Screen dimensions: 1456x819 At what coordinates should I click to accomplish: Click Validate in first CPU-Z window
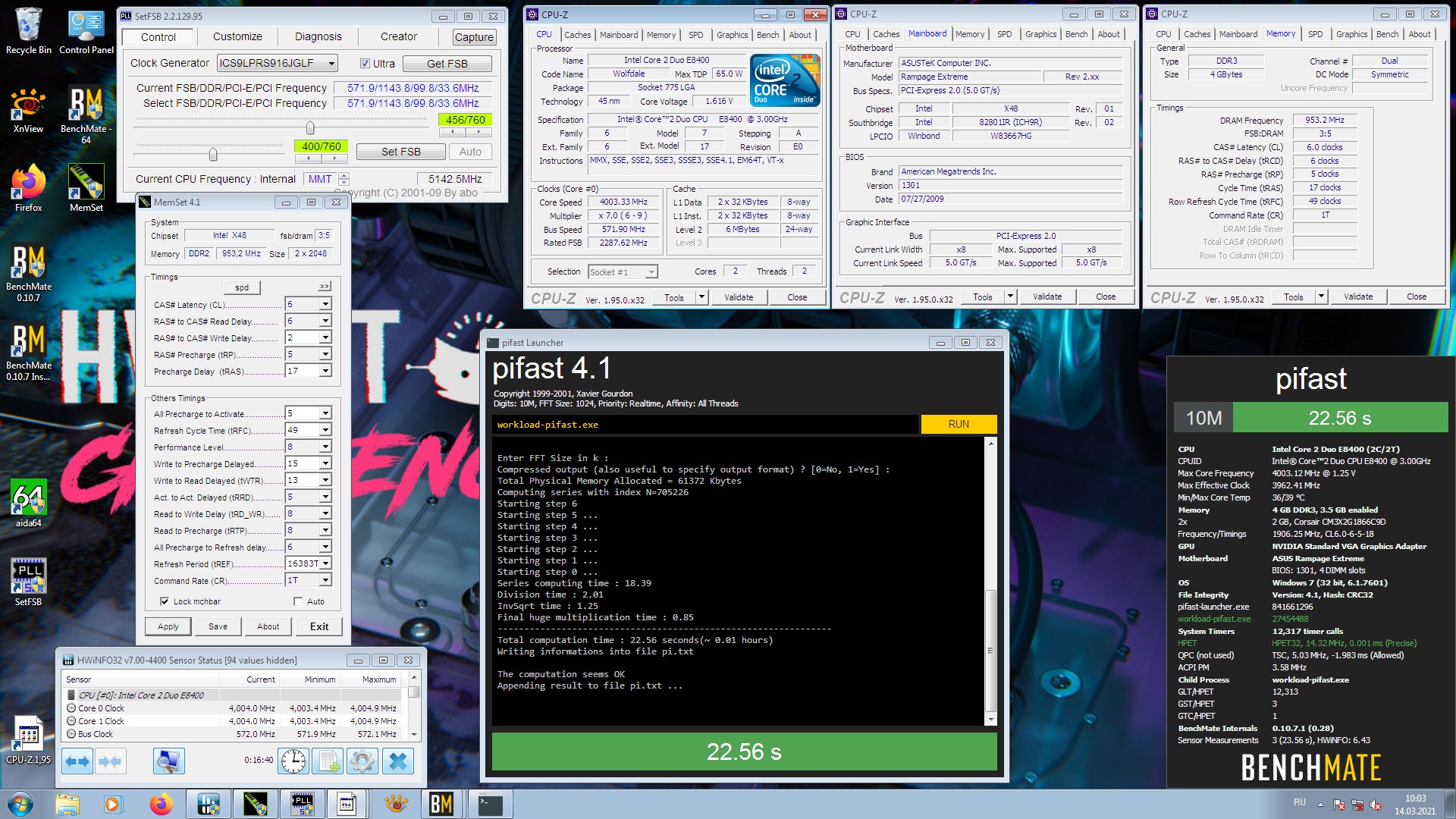point(738,297)
